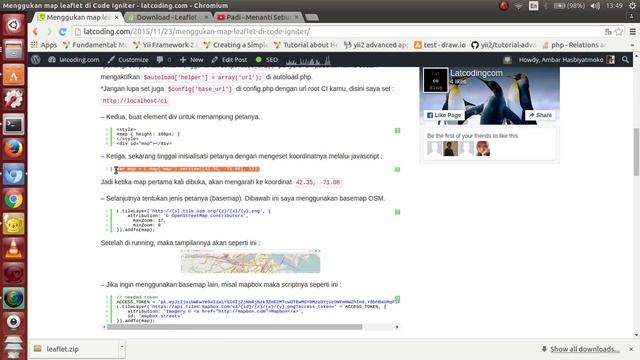Viewport: 640px width, 360px height.
Task: Open Ubuntu Dash home from launcher
Action: click(x=13, y=24)
